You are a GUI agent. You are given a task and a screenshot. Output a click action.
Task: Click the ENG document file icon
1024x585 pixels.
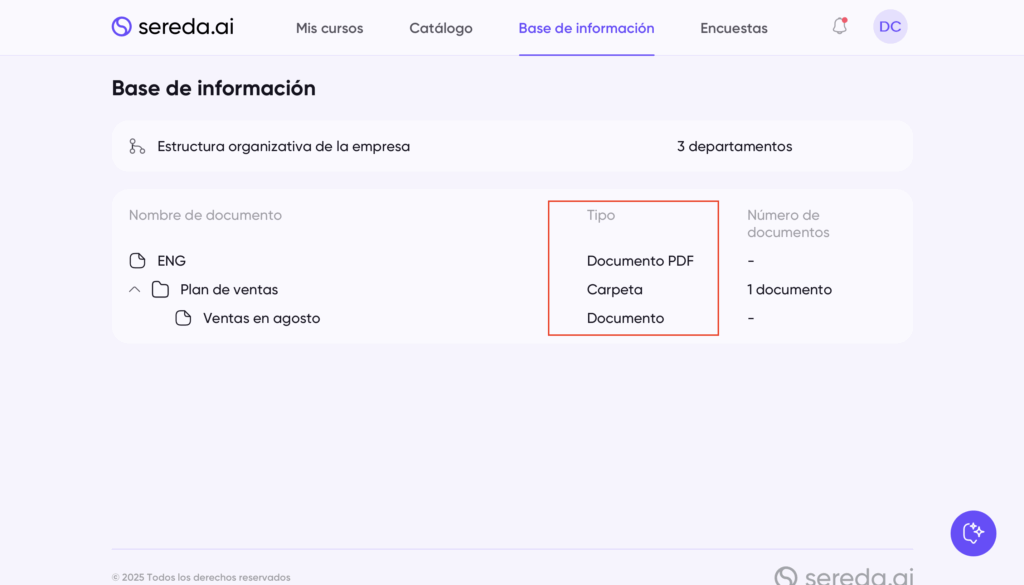(x=138, y=261)
